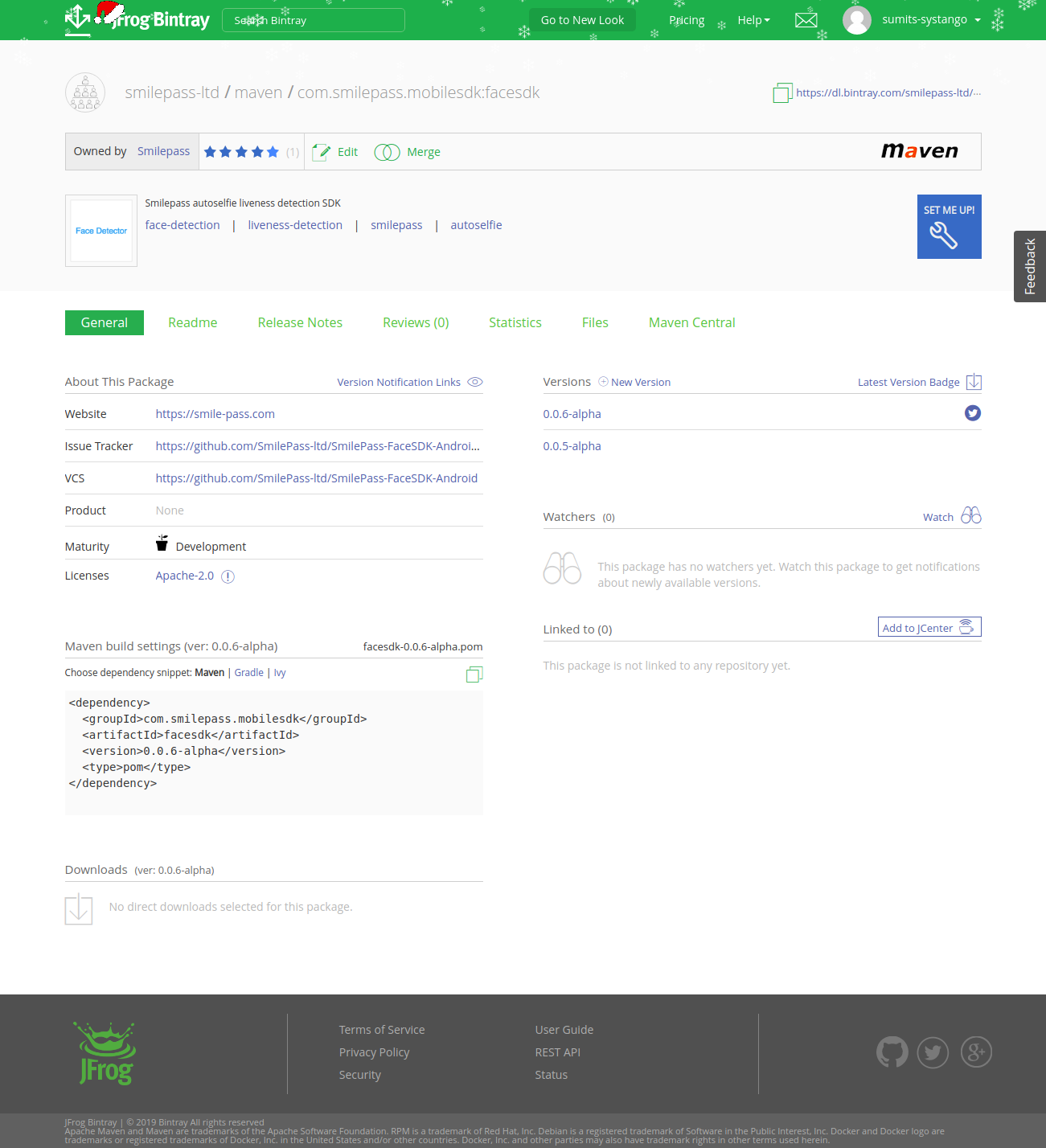
Task: Open the REST API footer link
Action: [557, 1052]
